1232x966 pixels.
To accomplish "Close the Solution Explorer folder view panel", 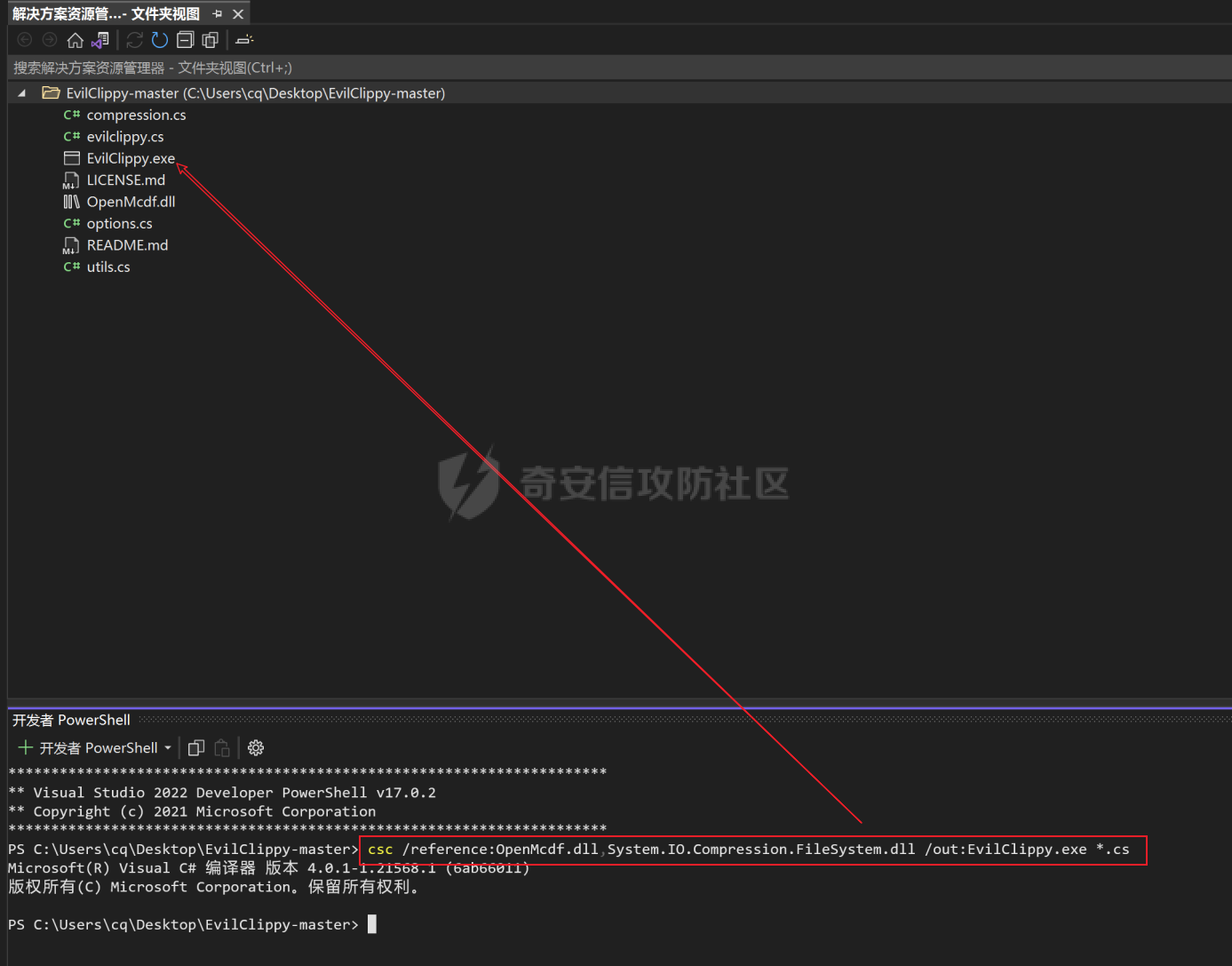I will 238,14.
